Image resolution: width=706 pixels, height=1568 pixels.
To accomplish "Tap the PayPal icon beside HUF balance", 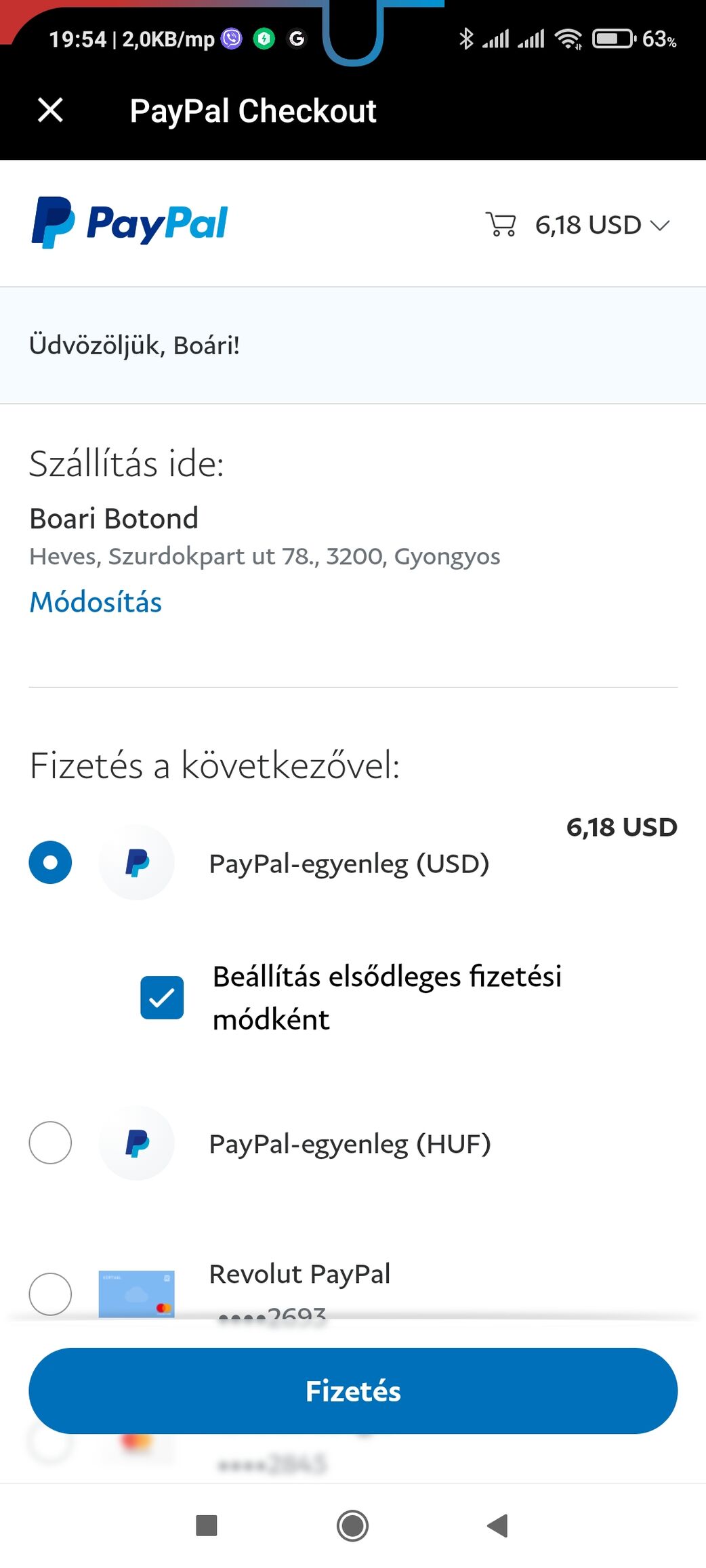I will tap(137, 1143).
